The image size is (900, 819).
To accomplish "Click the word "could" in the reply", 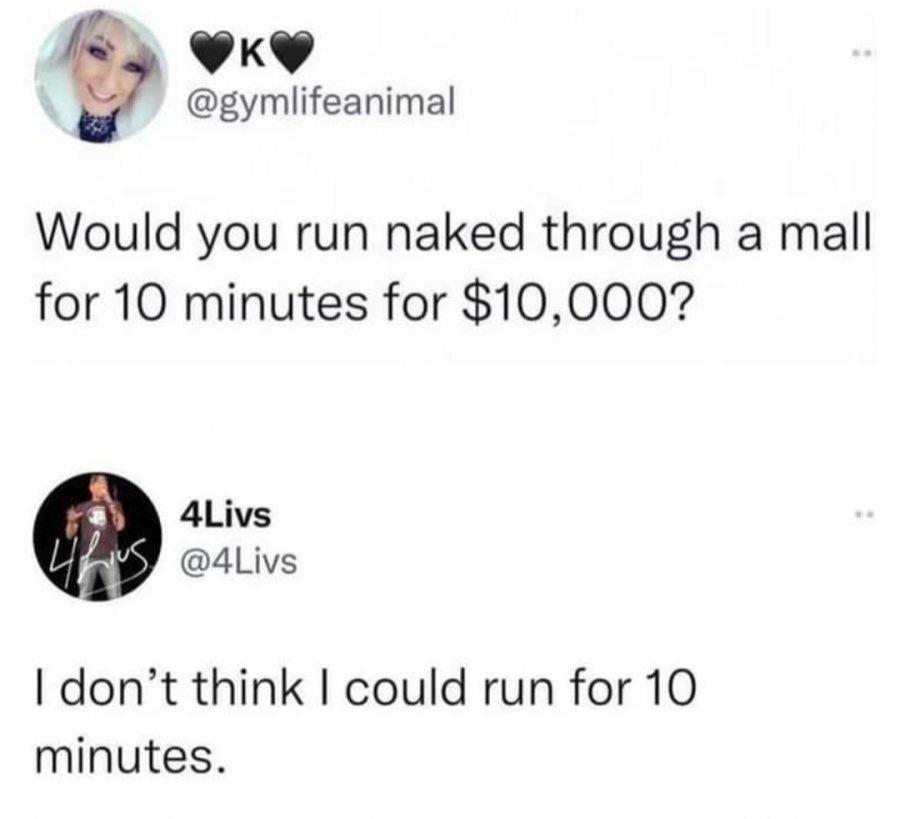I will (x=404, y=688).
